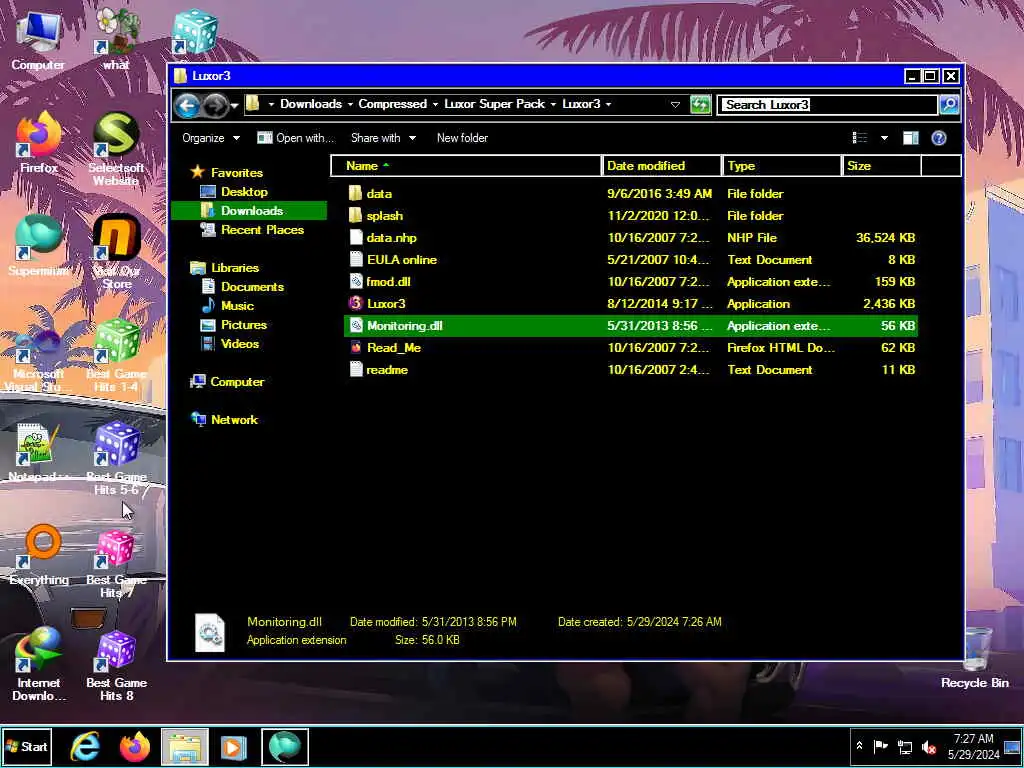Viewport: 1024px width, 768px height.
Task: Click the Luxor3 application icon
Action: [x=355, y=304]
